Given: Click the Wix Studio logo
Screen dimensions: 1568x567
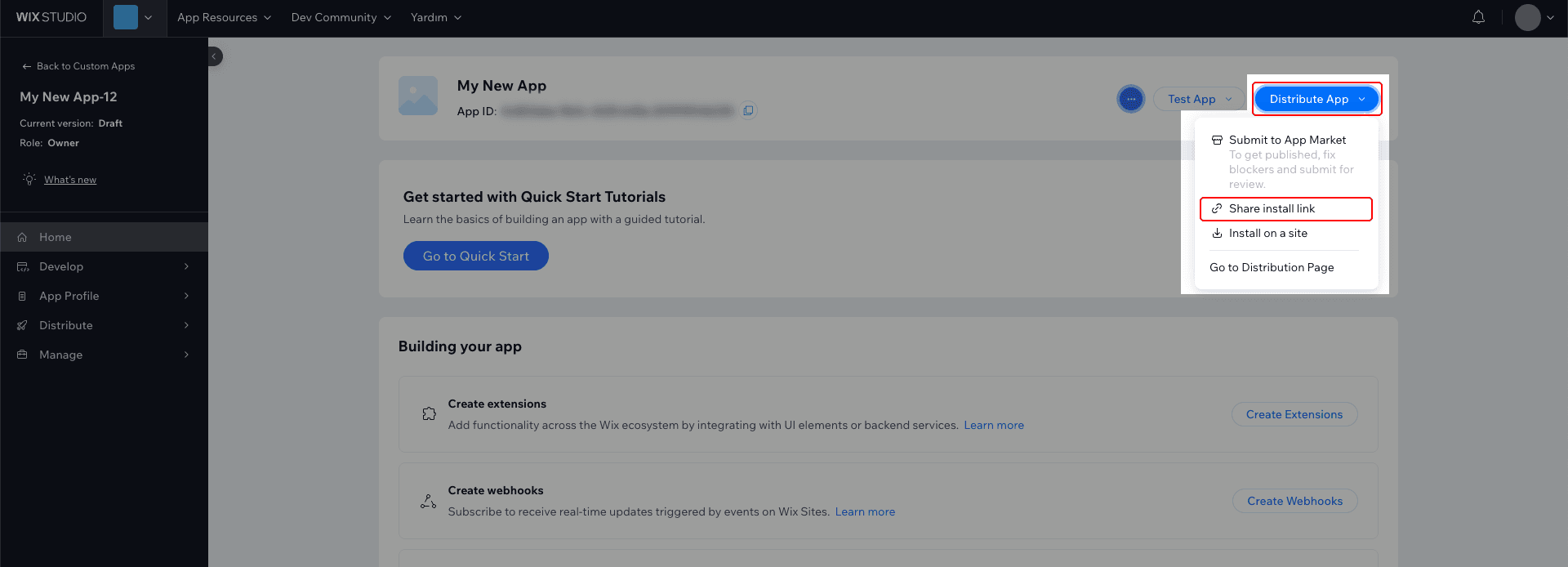Looking at the screenshot, I should coord(51,17).
